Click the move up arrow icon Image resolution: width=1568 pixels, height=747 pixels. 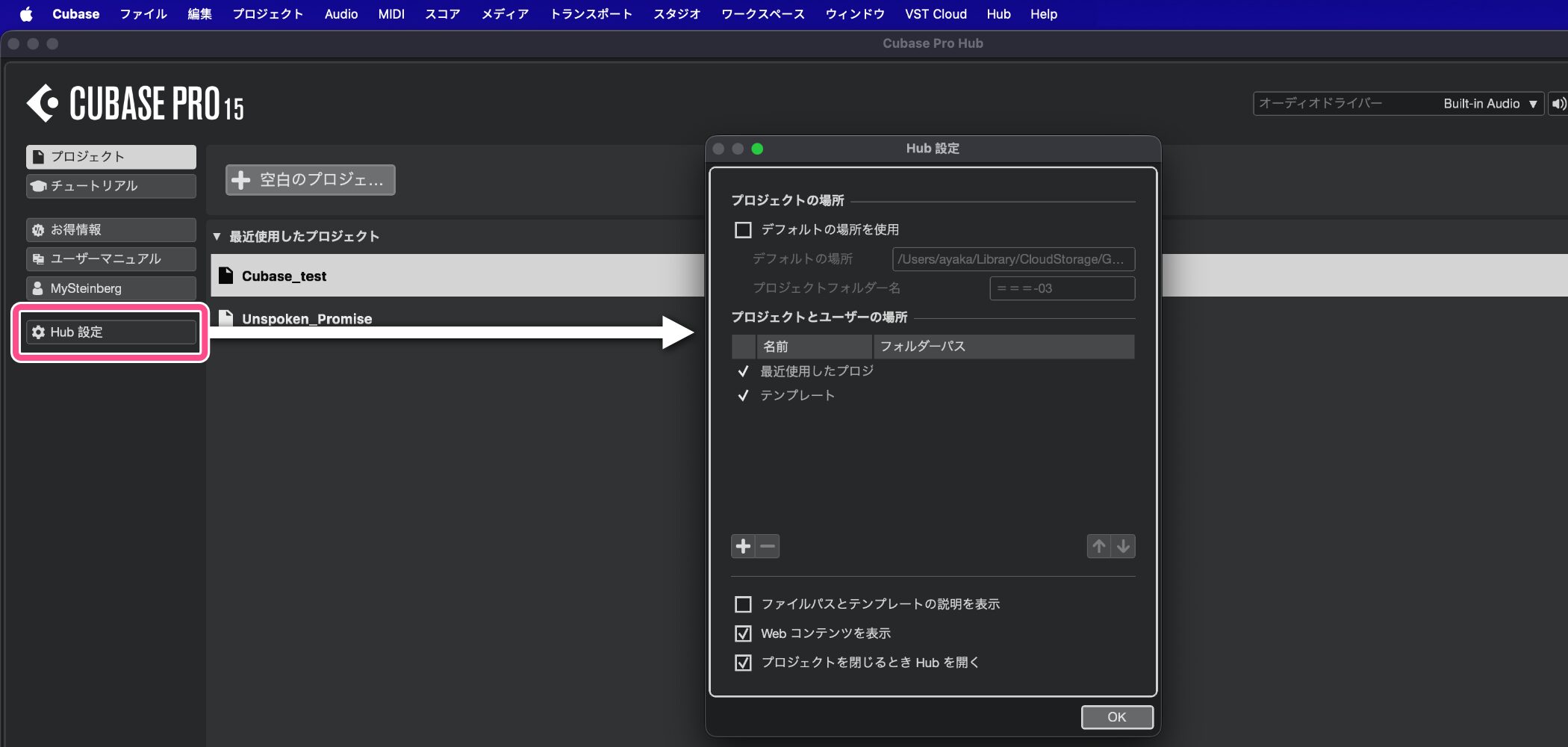coord(1098,546)
